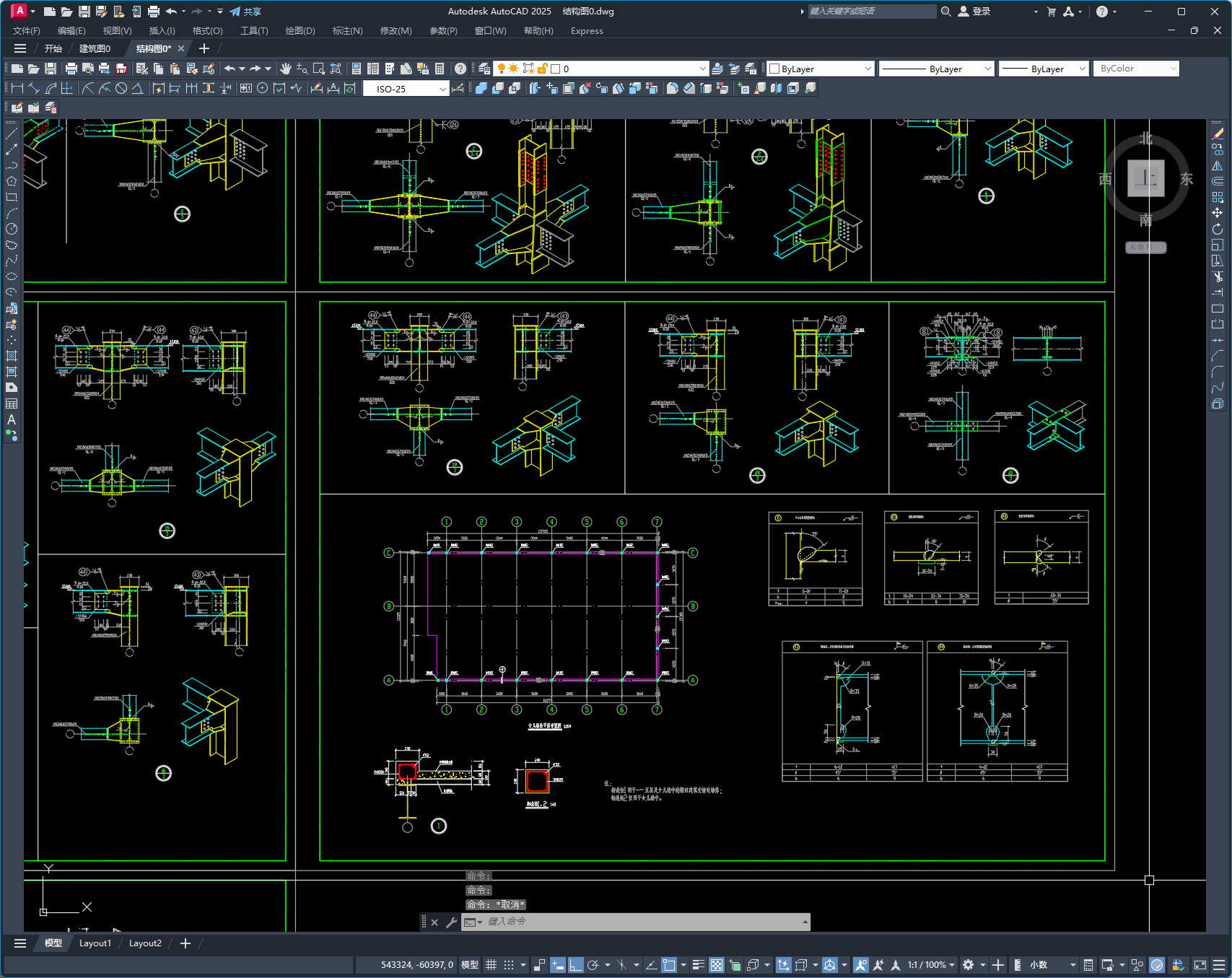Toggle layer 0 on/off light bulb

[502, 69]
